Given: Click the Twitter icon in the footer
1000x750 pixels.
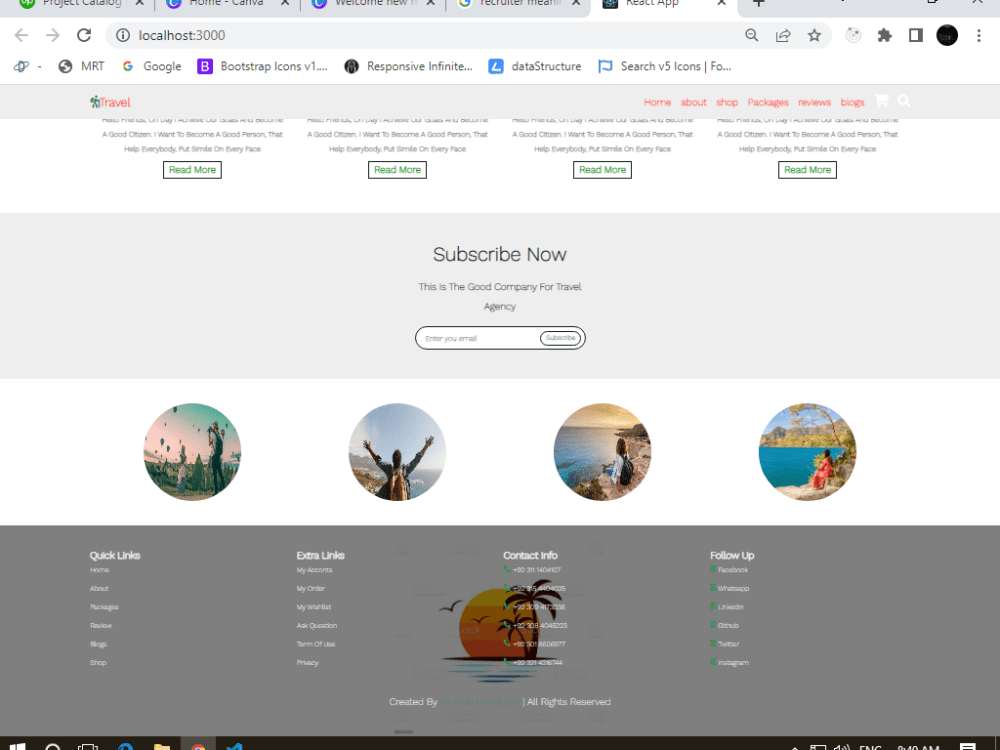Looking at the screenshot, I should [x=727, y=644].
